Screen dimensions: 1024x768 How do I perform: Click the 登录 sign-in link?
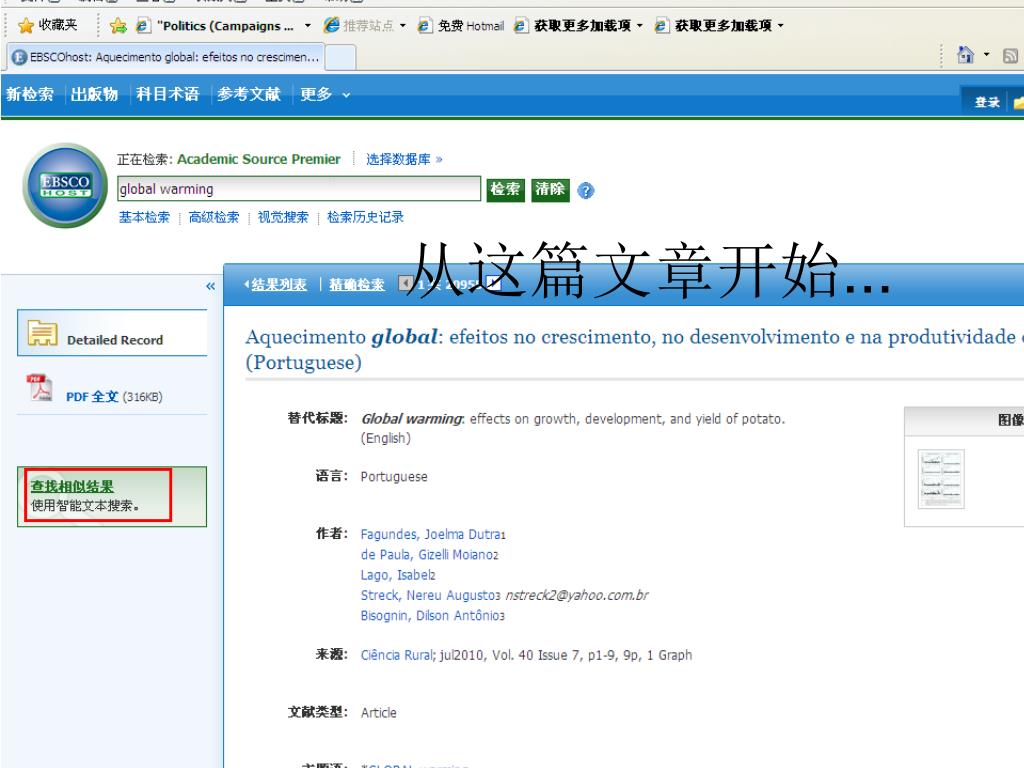[987, 102]
